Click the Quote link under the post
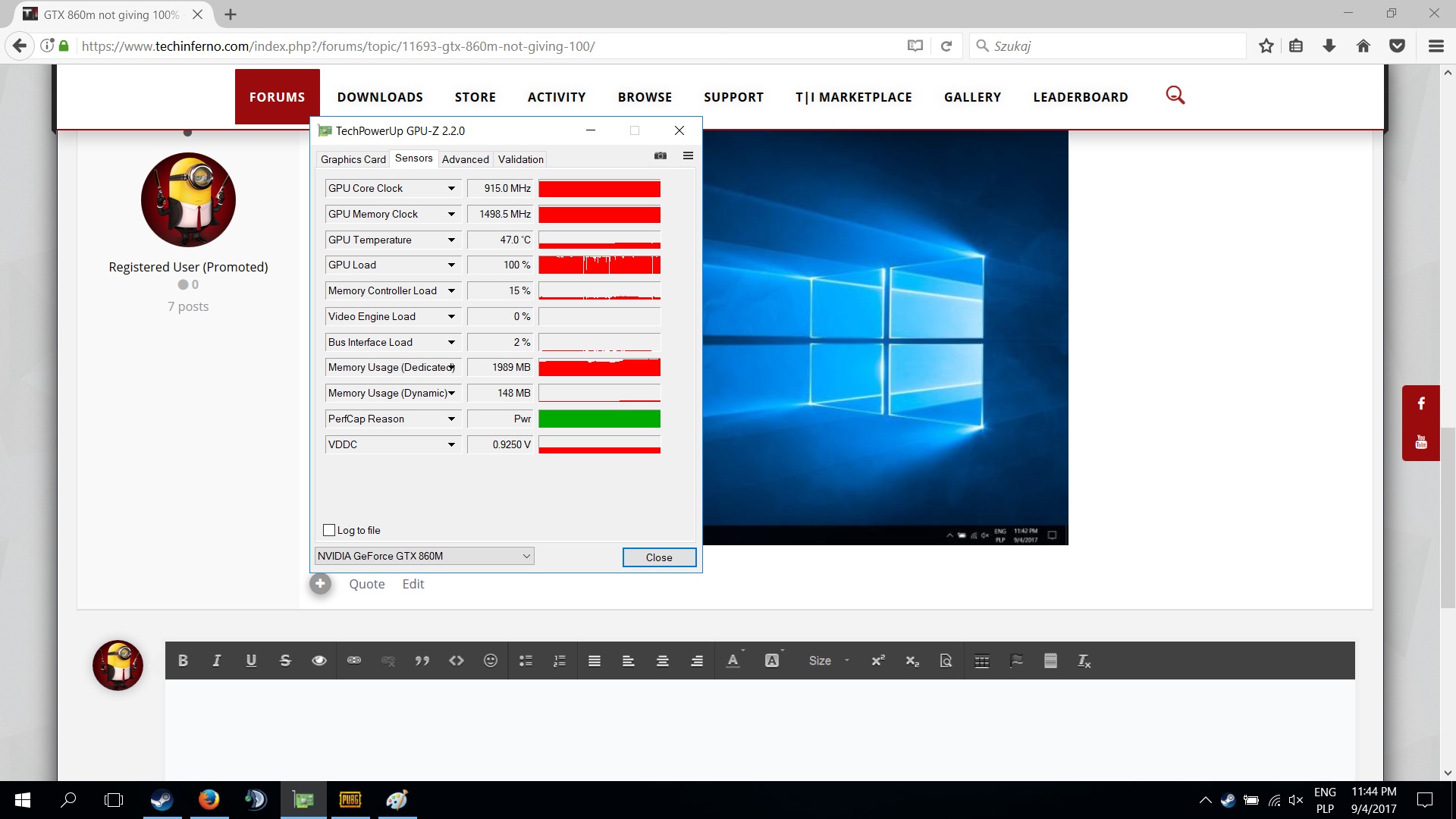The image size is (1456, 819). pos(367,584)
